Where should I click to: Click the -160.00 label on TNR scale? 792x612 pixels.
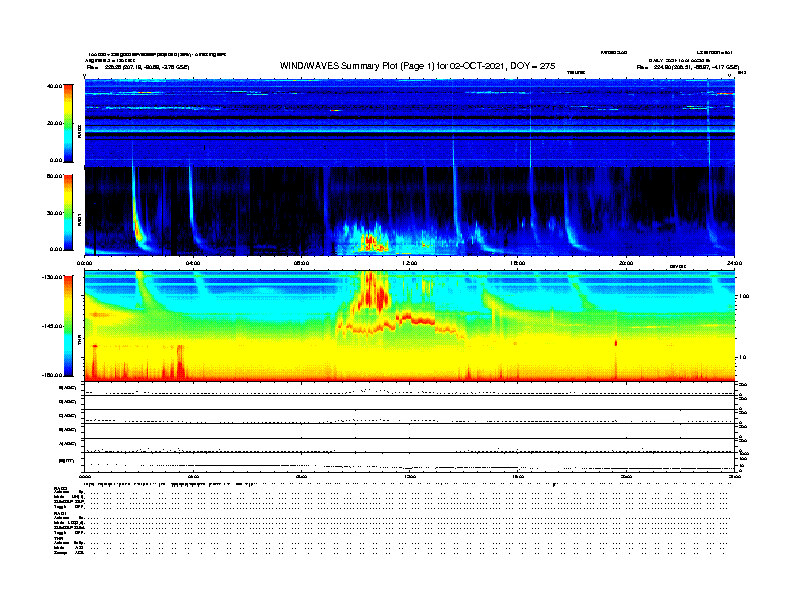[52, 375]
